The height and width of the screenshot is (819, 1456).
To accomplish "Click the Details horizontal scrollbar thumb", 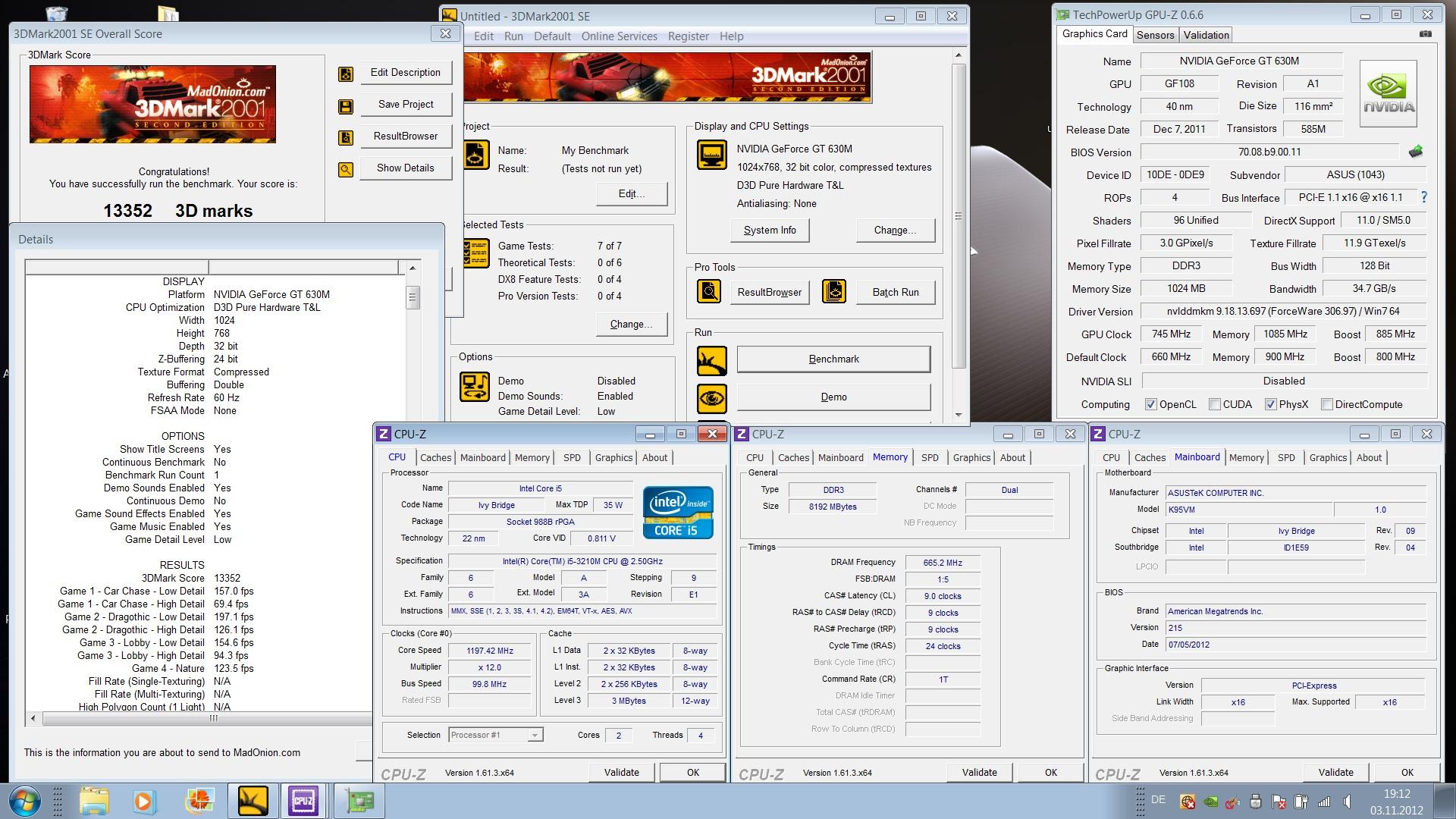I will point(213,717).
